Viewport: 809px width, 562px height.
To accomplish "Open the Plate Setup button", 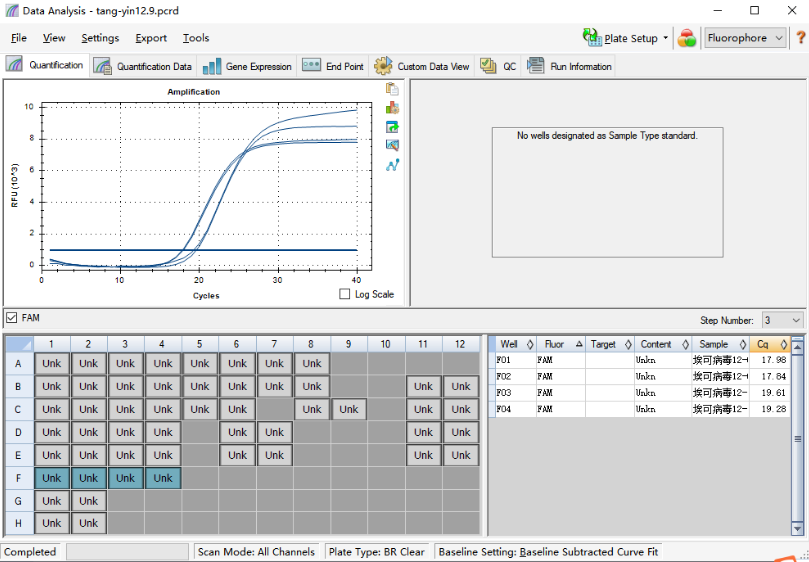I will click(620, 38).
